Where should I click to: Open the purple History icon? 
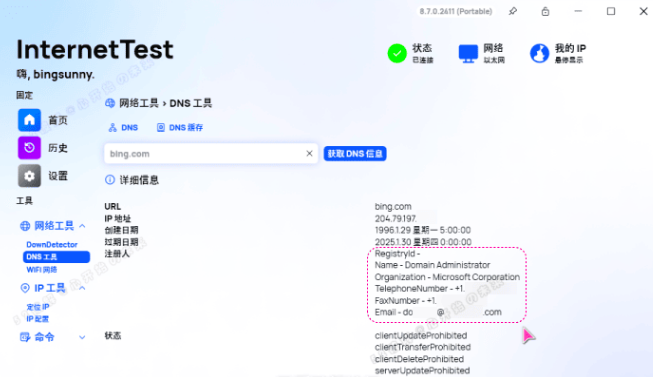point(29,147)
